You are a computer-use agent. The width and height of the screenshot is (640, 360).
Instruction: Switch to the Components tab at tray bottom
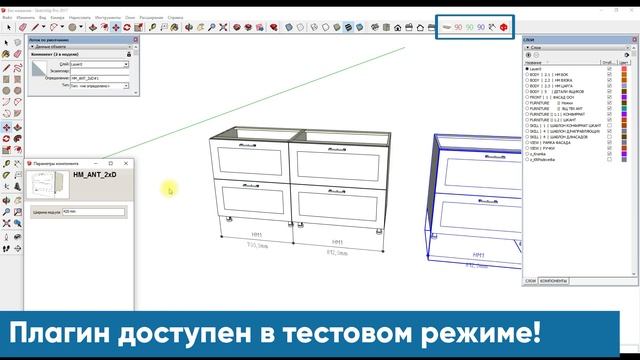tap(553, 281)
